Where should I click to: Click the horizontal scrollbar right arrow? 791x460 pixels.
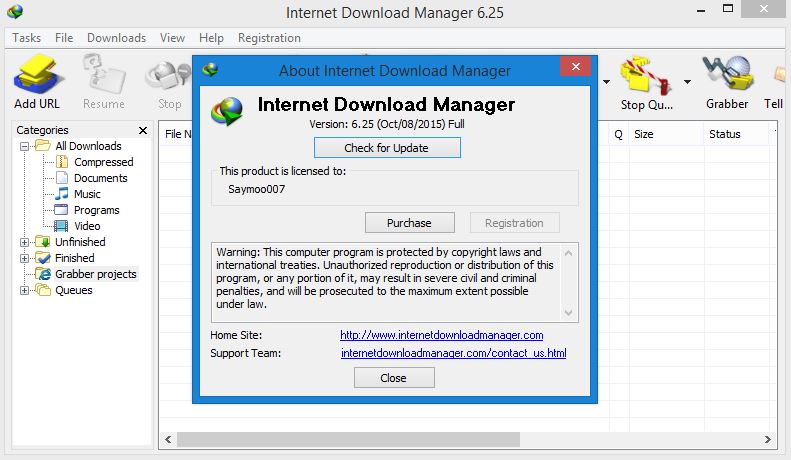[x=767, y=439]
